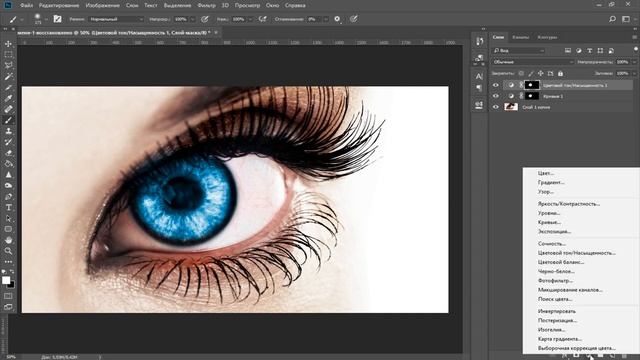Open the History panel icon
Screen dimensions: 640x360
pos(480,41)
